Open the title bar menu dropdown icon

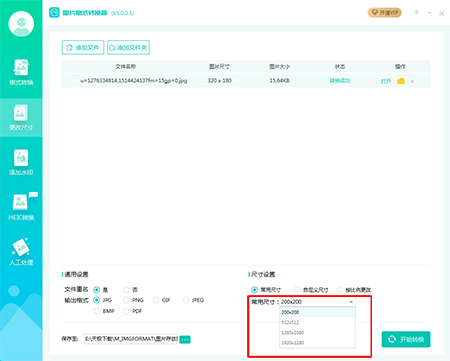pos(417,13)
